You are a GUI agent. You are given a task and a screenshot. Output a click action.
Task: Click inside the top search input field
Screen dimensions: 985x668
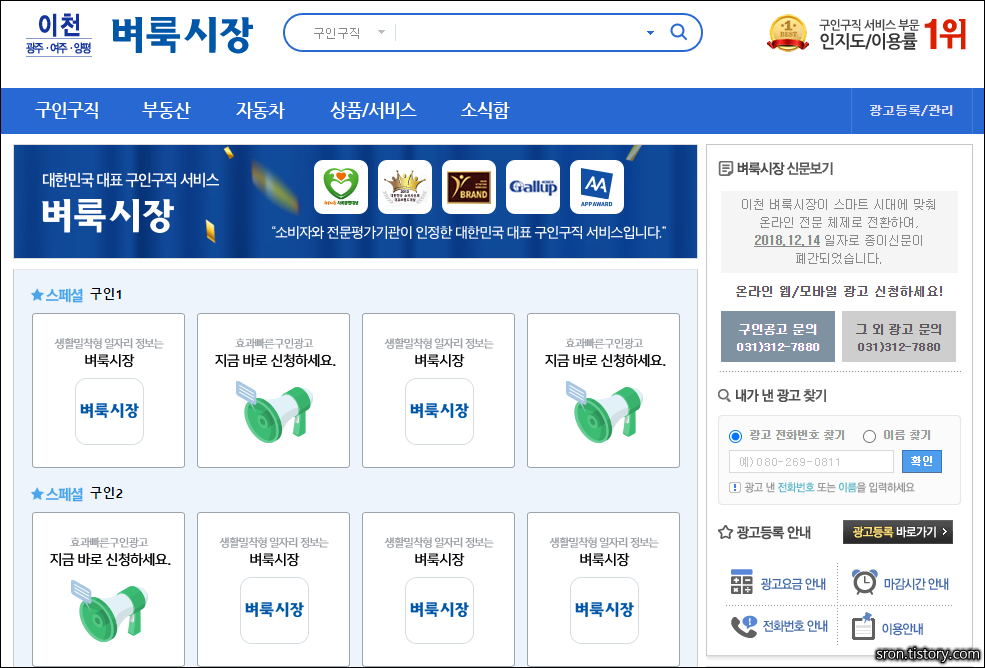pyautogui.click(x=518, y=33)
